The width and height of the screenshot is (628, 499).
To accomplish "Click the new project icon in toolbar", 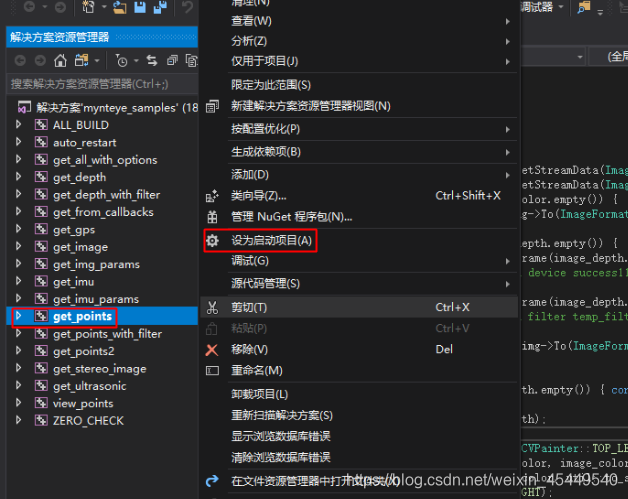I will (x=88, y=7).
